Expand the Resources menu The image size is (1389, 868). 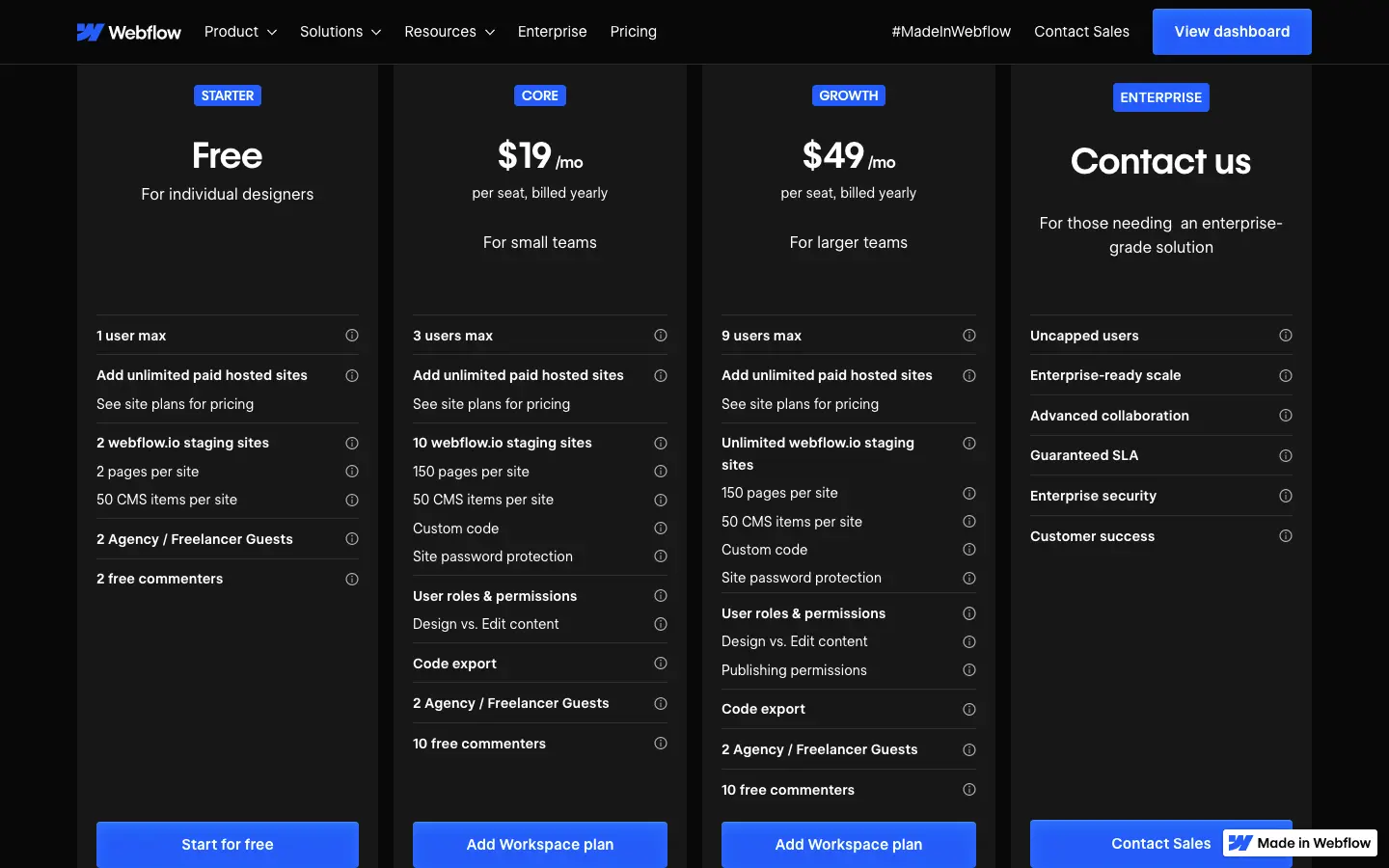[449, 32]
